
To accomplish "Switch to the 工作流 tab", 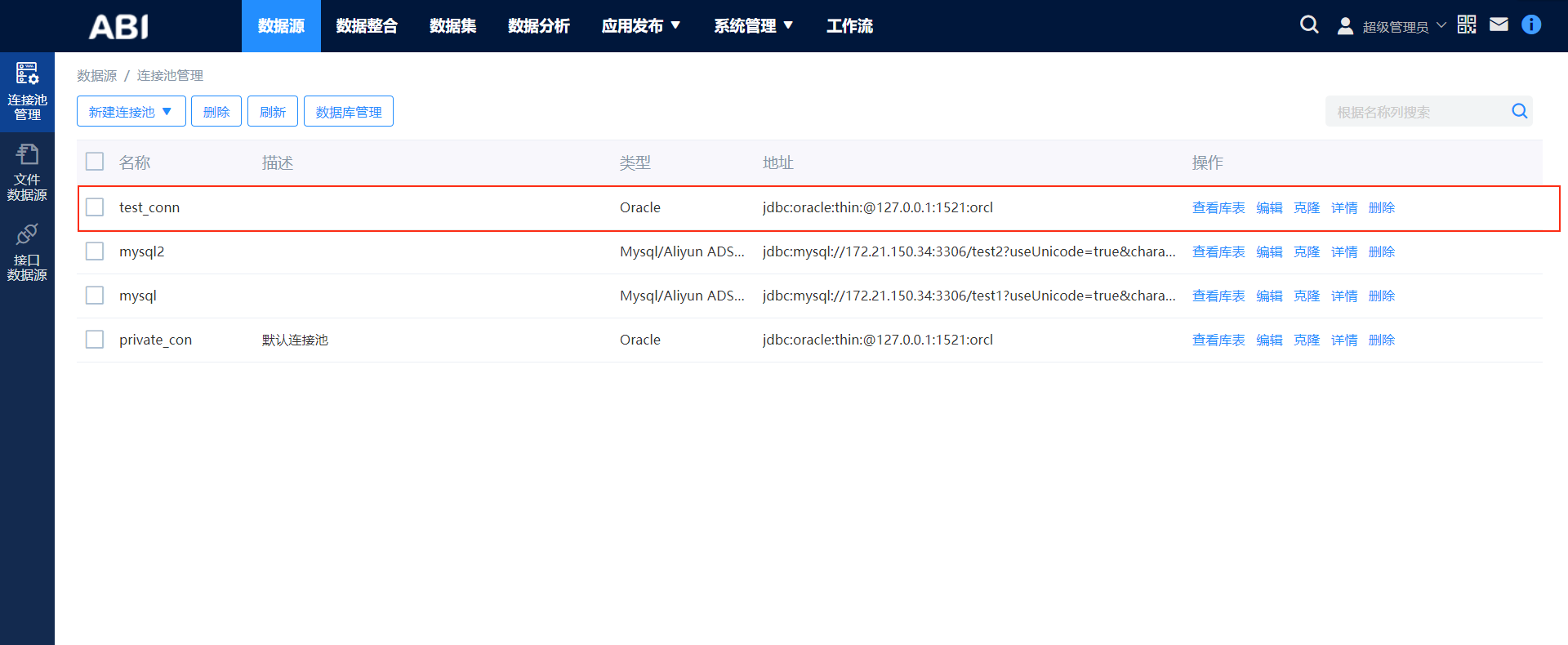I will (849, 26).
